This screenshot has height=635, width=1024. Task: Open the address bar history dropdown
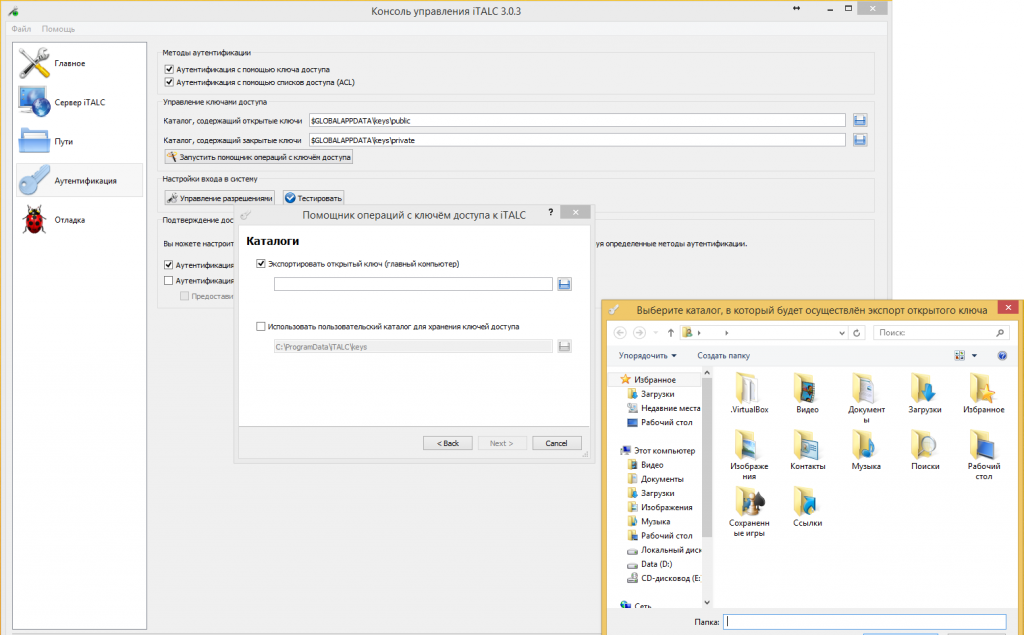(842, 333)
